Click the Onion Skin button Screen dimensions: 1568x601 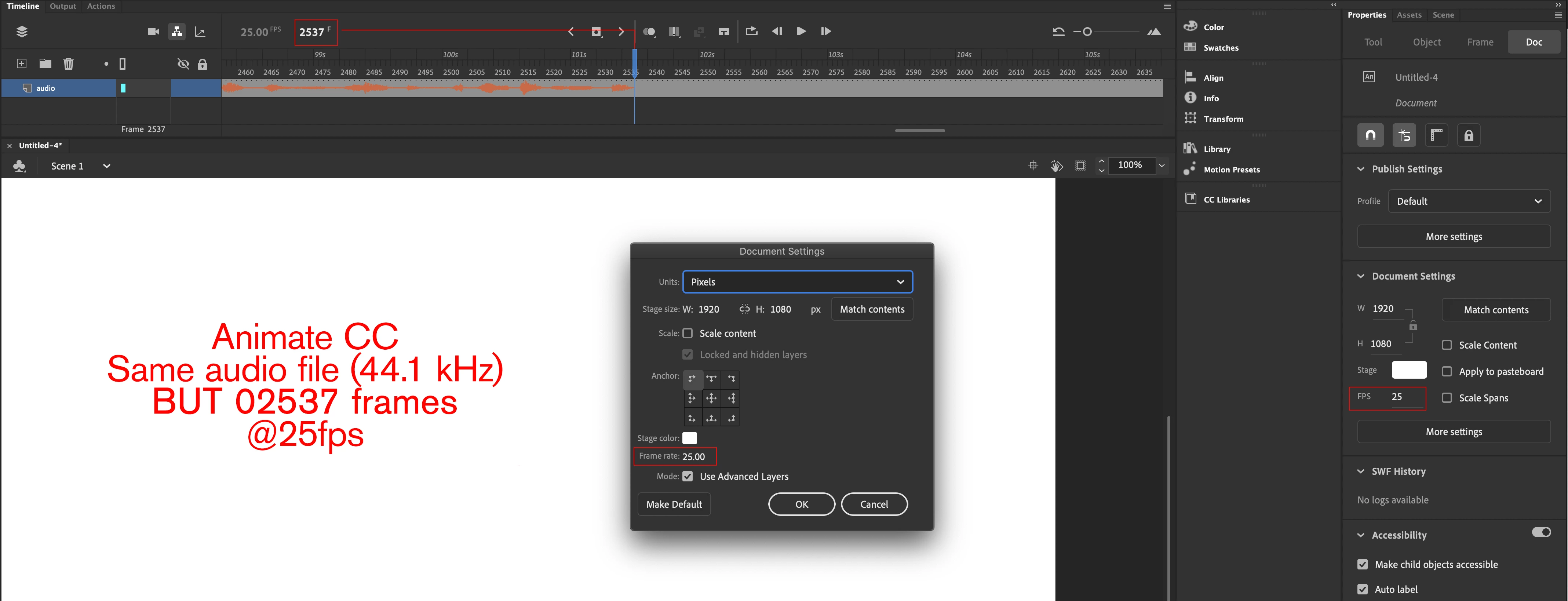point(649,32)
